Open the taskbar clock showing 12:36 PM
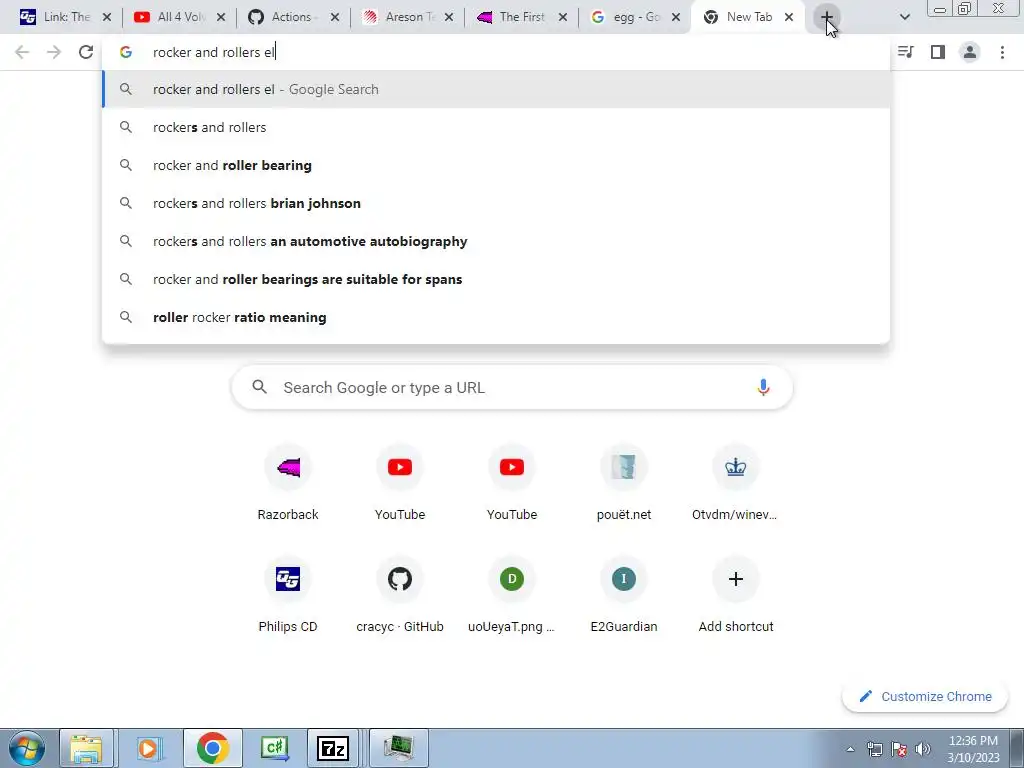 pyautogui.click(x=973, y=749)
